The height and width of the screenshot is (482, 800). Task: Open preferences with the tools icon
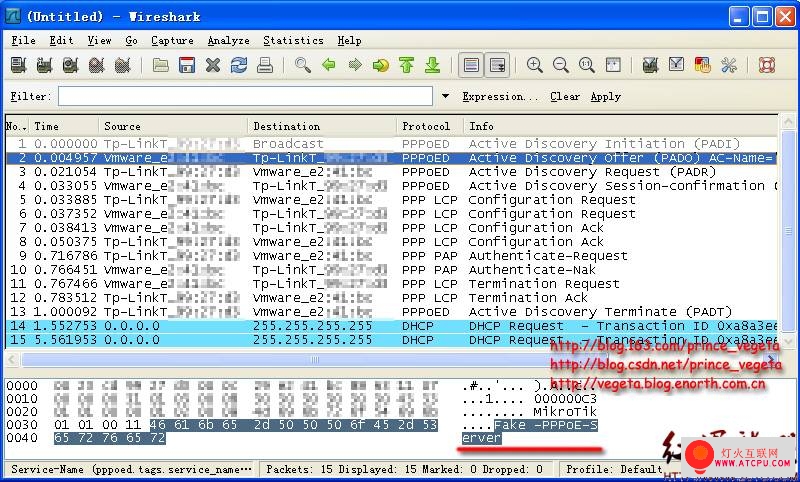729,65
